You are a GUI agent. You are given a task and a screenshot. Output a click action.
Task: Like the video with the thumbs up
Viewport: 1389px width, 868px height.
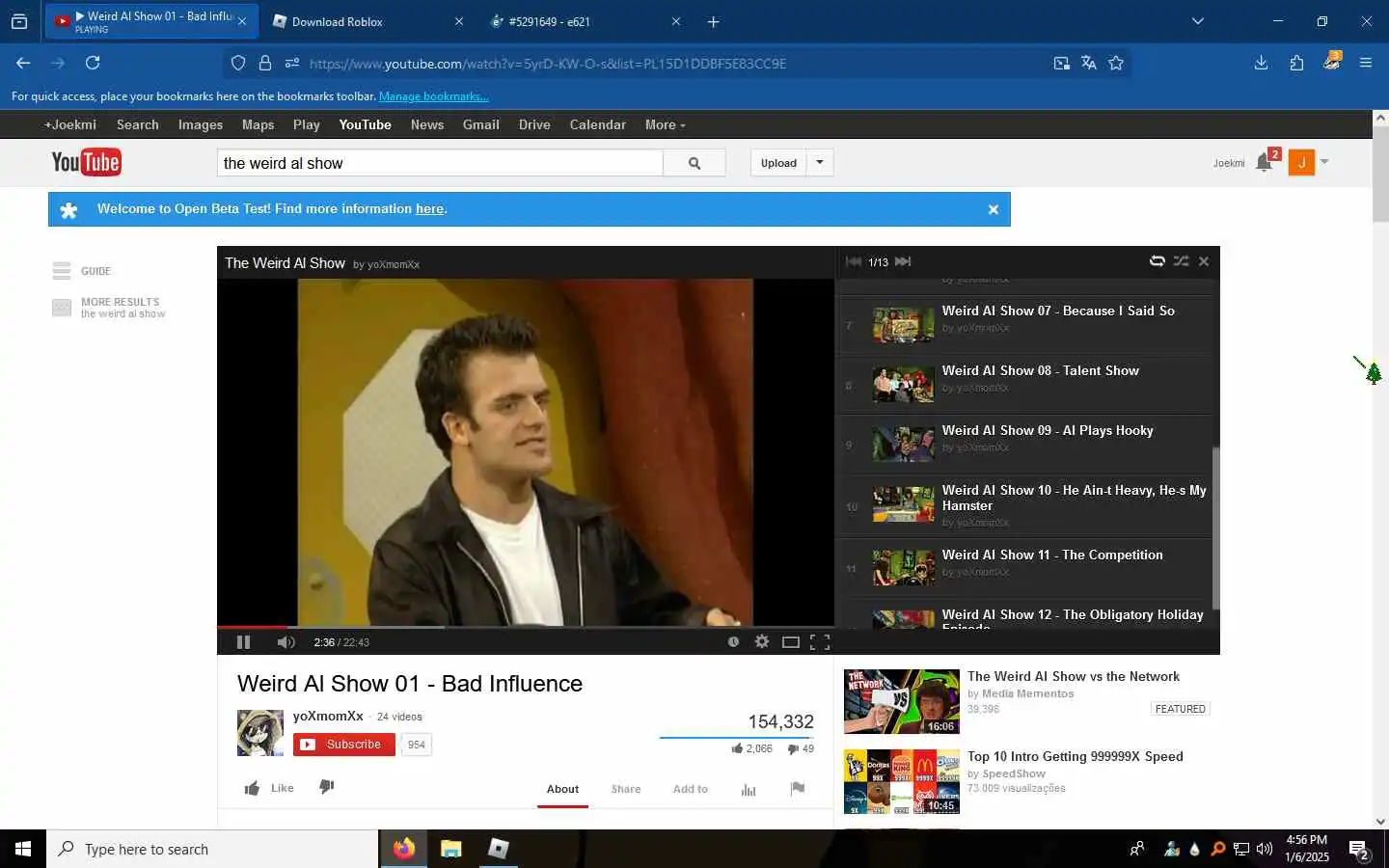pyautogui.click(x=252, y=788)
